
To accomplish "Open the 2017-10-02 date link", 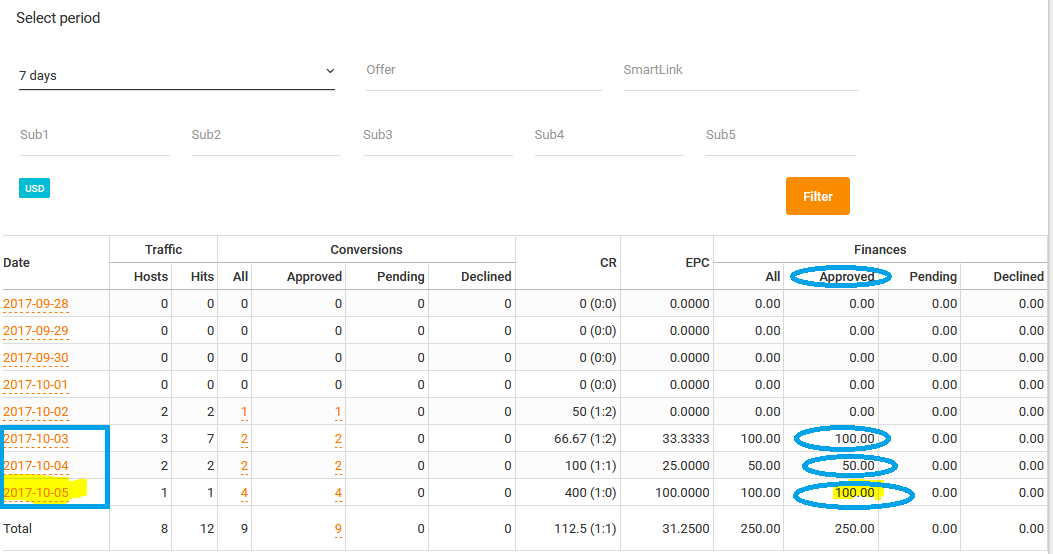I will (36, 412).
